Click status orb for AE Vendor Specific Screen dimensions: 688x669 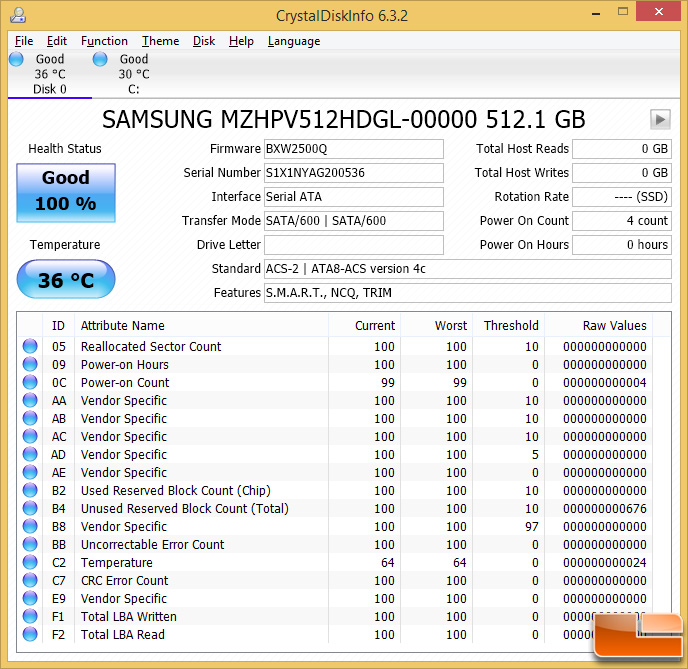click(30, 472)
